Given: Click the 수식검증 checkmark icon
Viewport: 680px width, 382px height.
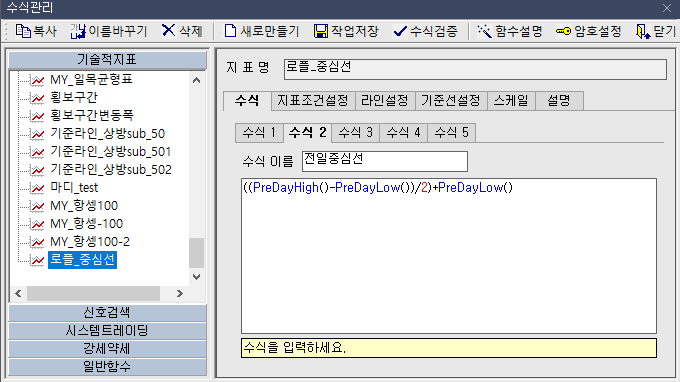Looking at the screenshot, I should 400,31.
